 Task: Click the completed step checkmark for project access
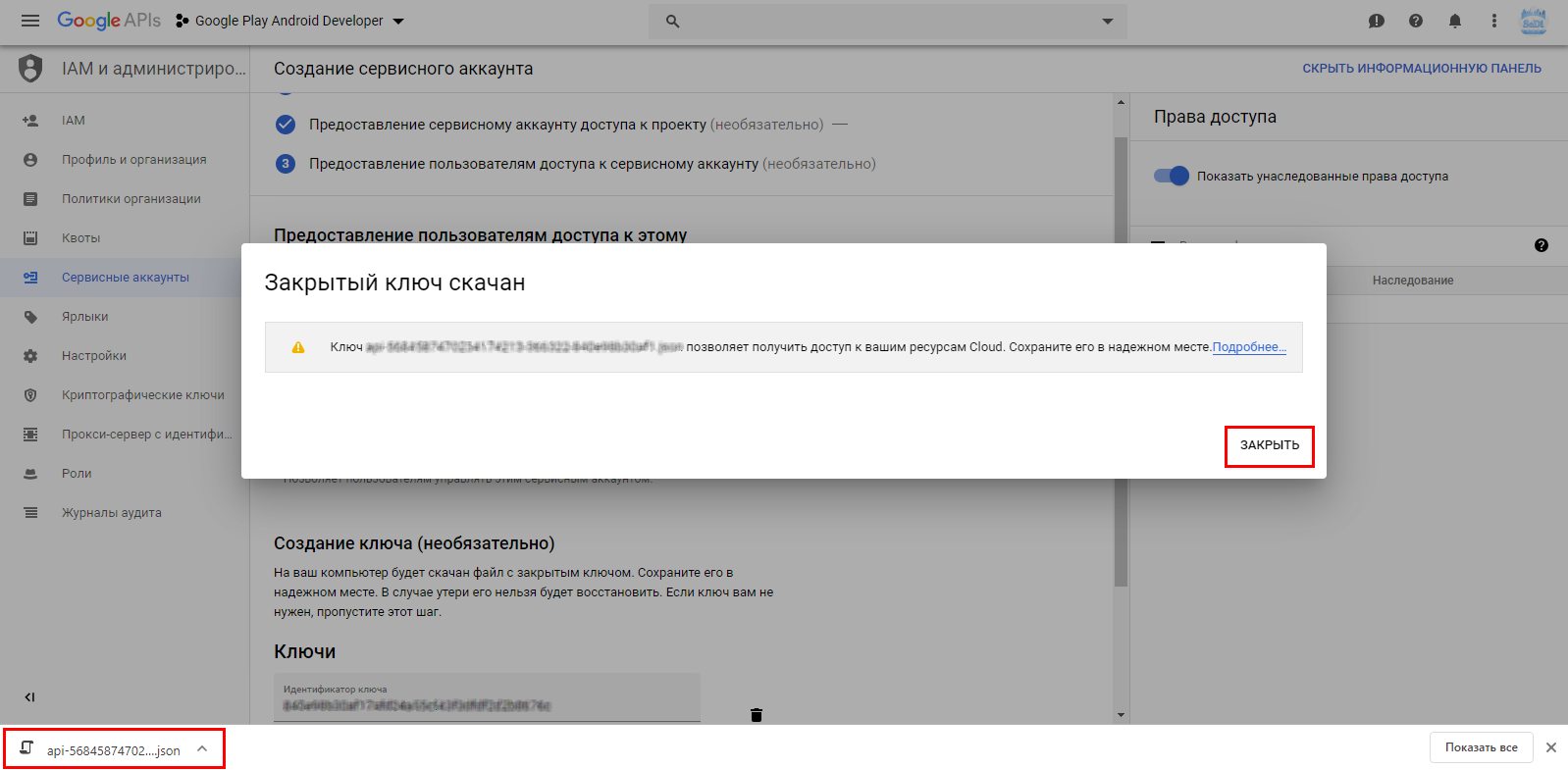286,125
